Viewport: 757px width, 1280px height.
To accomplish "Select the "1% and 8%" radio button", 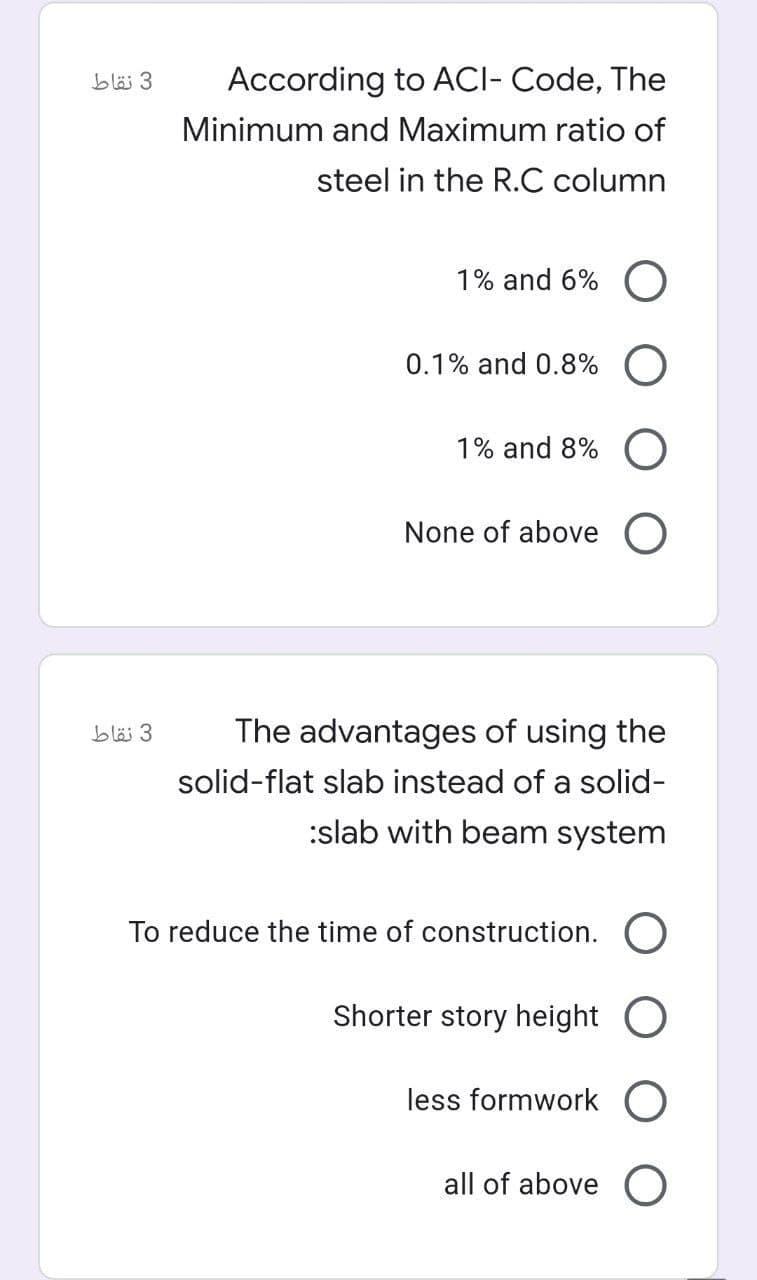I will coord(644,449).
